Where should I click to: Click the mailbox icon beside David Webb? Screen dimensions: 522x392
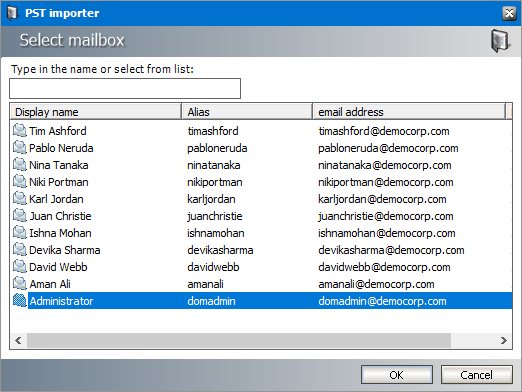click(20, 266)
